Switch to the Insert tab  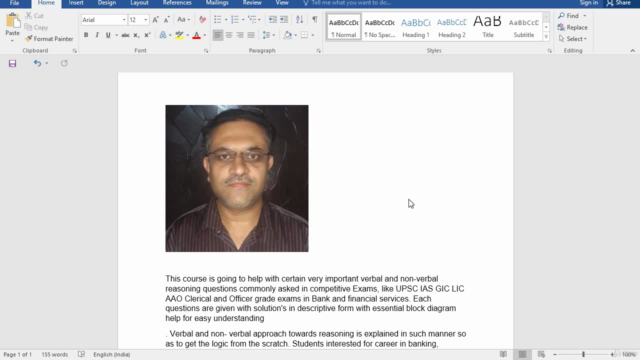pos(76,3)
